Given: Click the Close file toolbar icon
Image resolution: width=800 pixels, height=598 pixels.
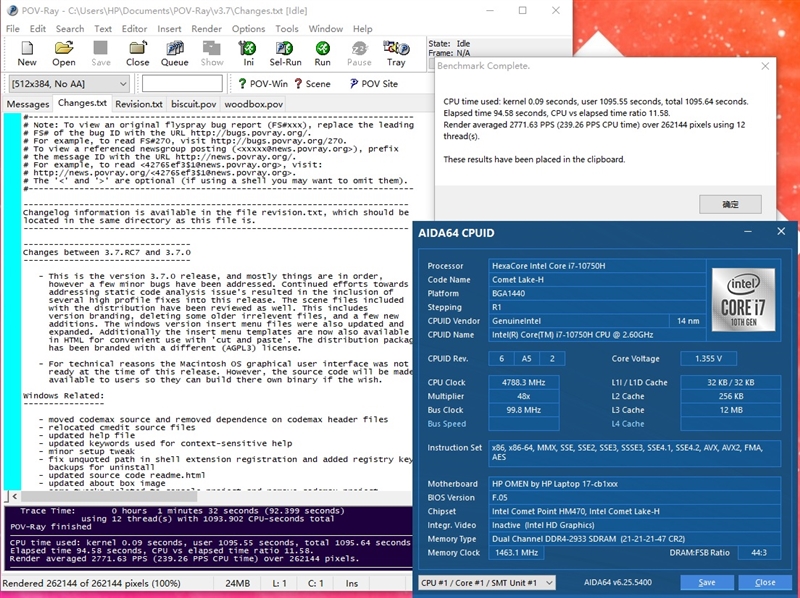Looking at the screenshot, I should click(x=137, y=53).
